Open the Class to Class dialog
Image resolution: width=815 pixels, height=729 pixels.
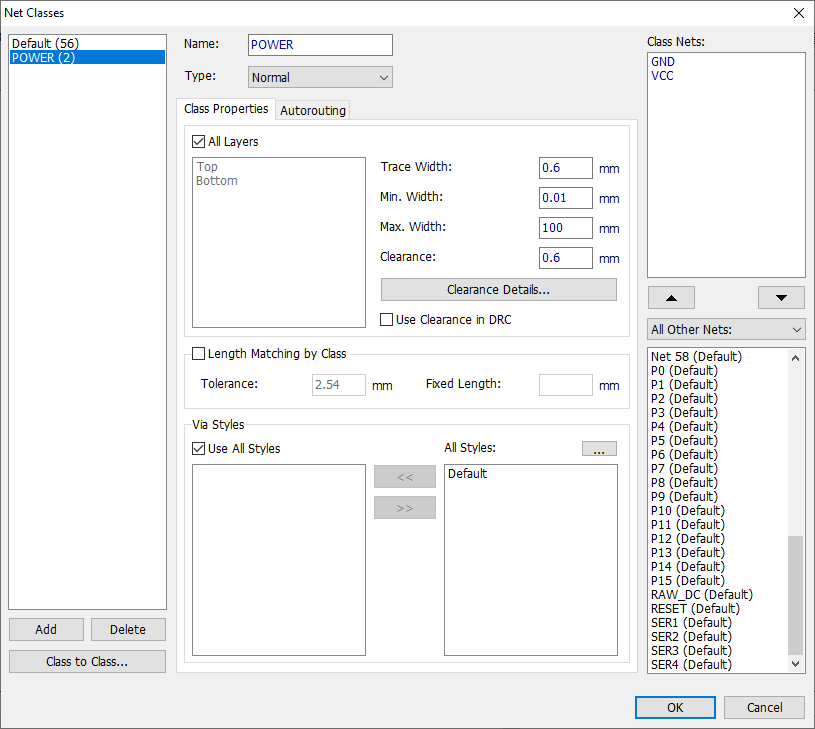click(87, 661)
